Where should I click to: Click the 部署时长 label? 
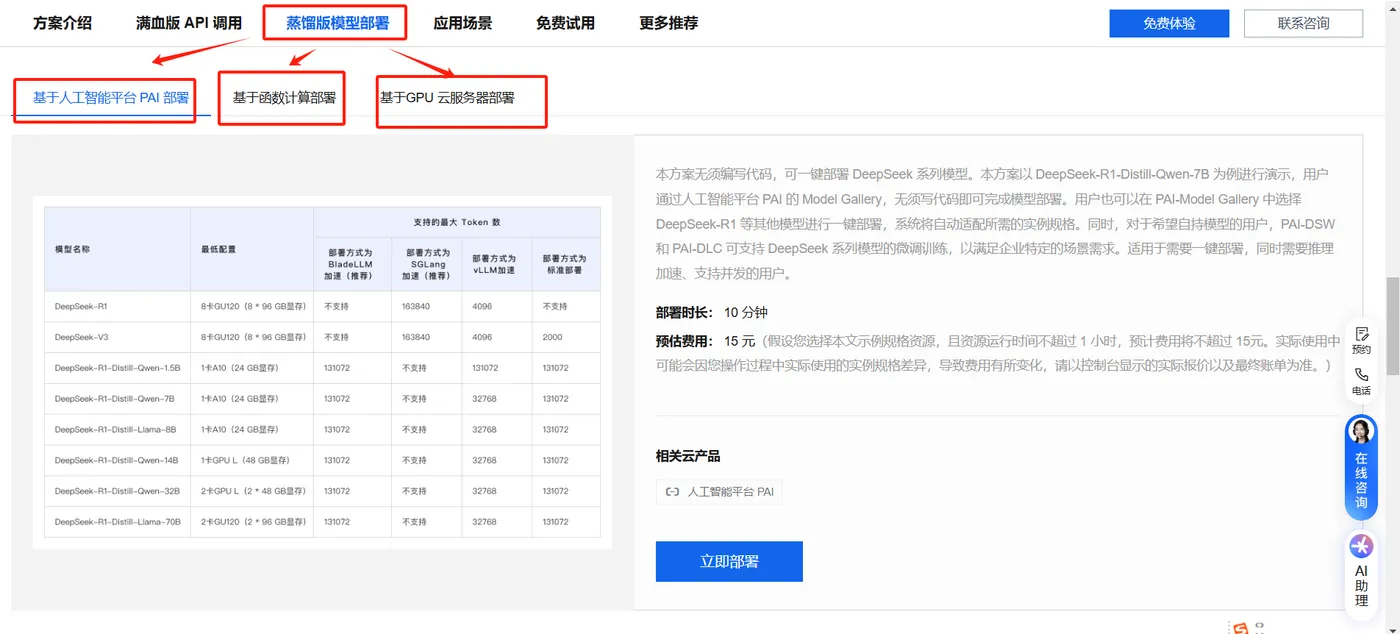click(685, 313)
